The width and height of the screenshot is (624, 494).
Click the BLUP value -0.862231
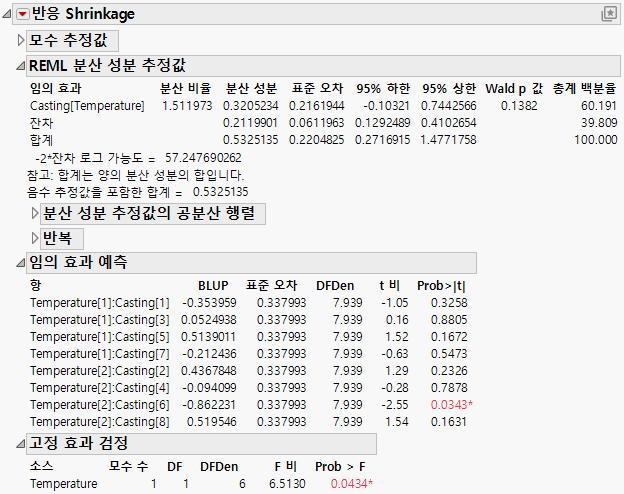coord(209,405)
